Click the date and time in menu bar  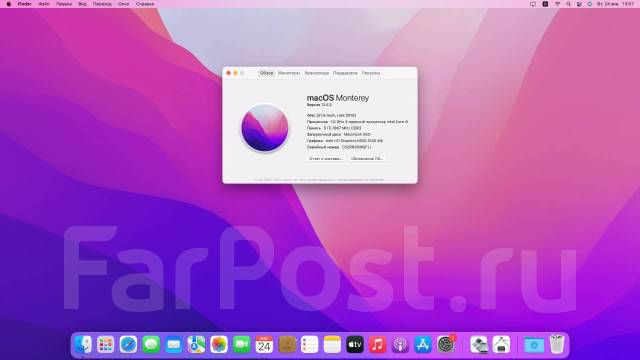(616, 4)
